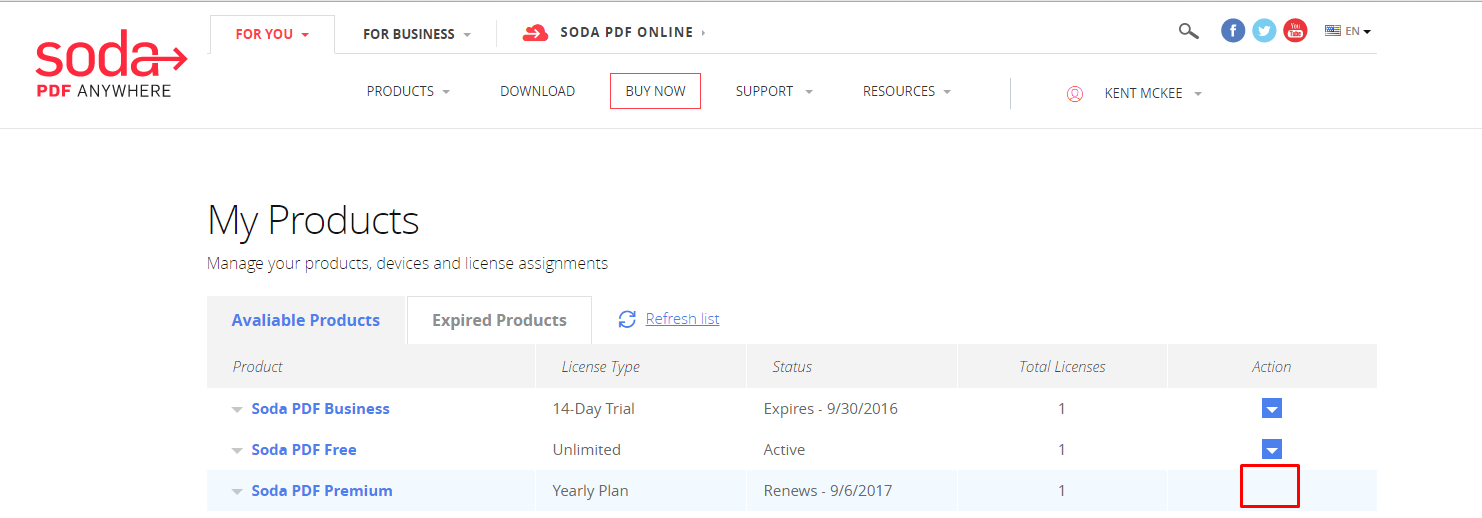Open the For Business dropdown
Screen dimensions: 1482x518
[x=416, y=34]
